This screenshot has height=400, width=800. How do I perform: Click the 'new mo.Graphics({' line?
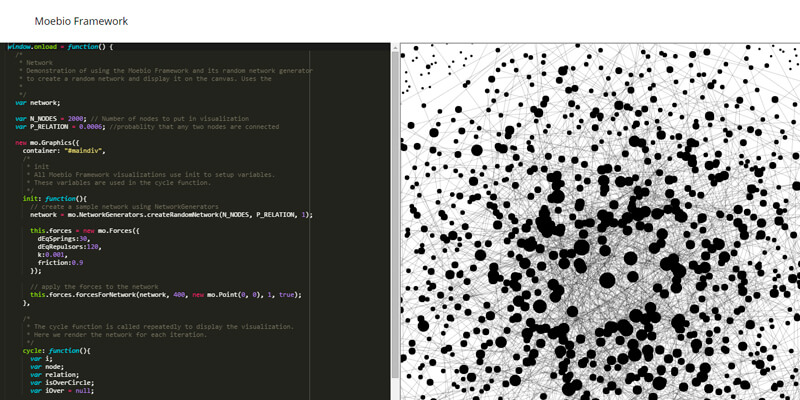point(47,142)
